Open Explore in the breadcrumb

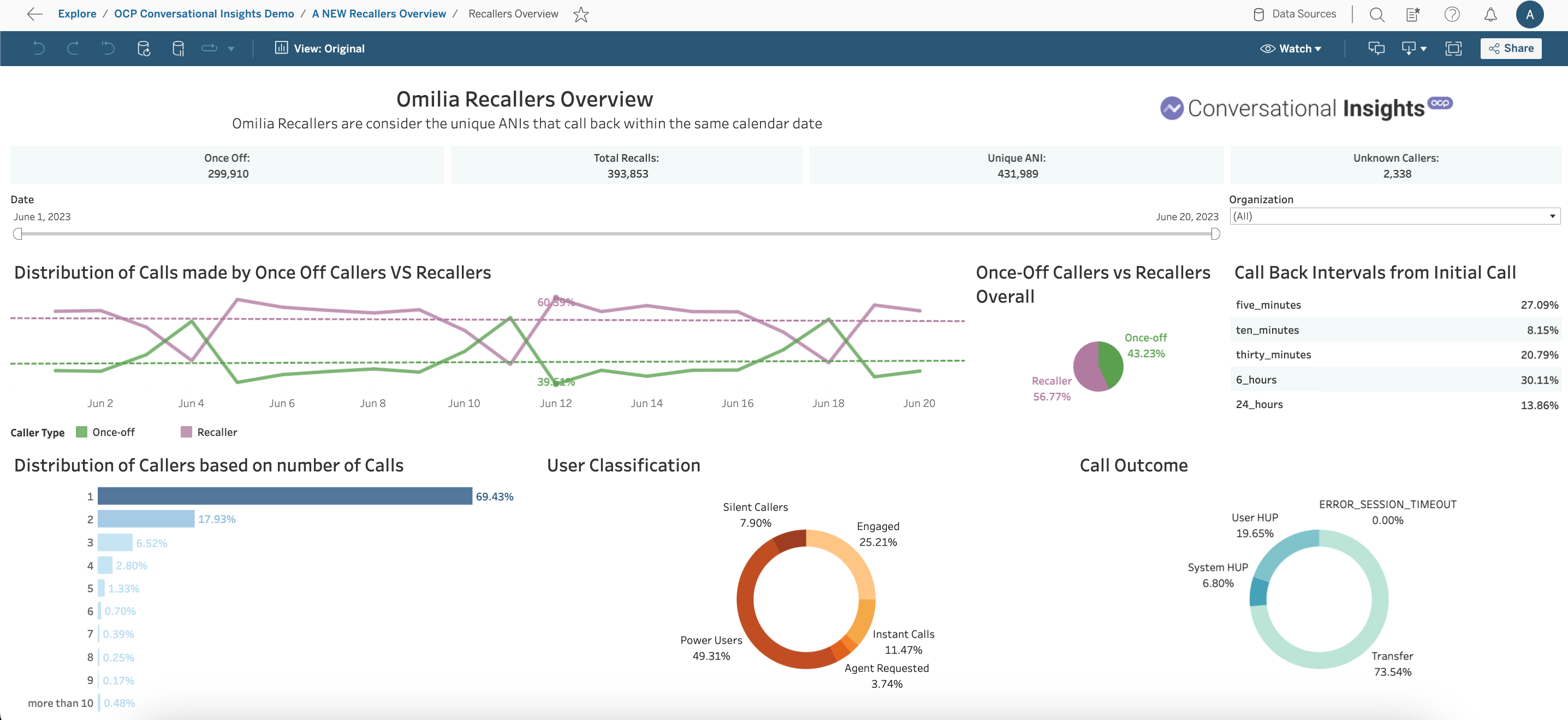[76, 14]
